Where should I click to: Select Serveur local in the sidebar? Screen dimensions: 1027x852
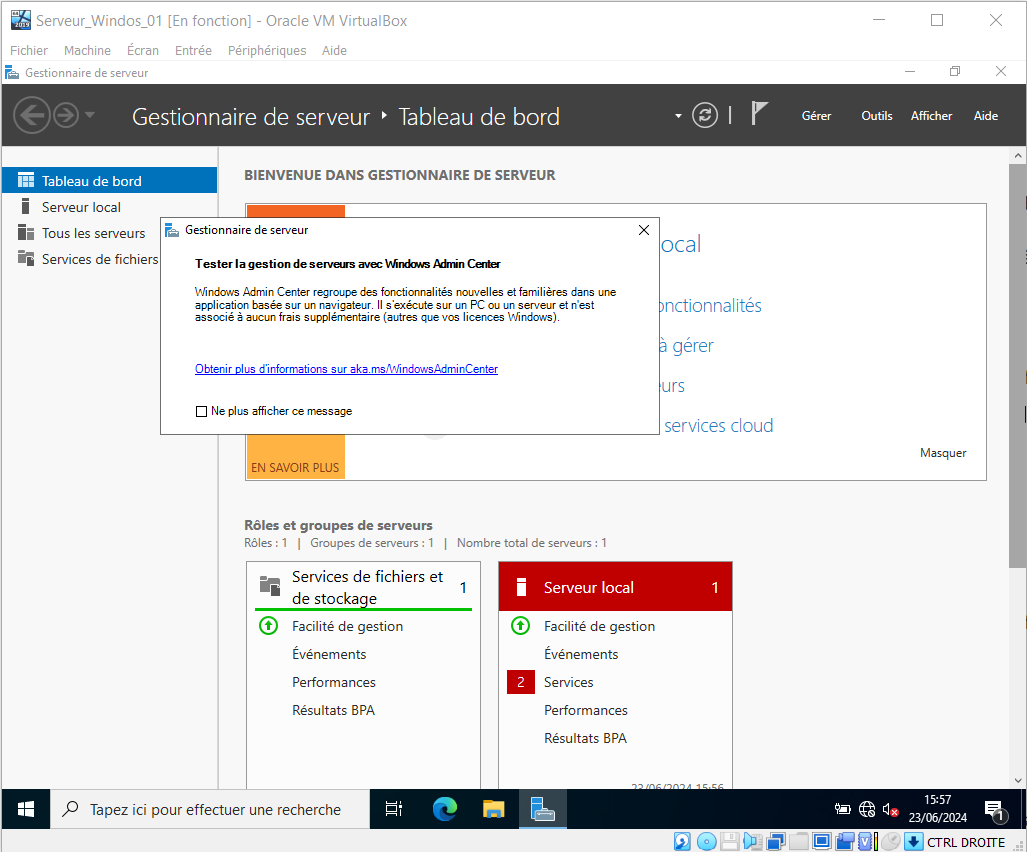(81, 207)
